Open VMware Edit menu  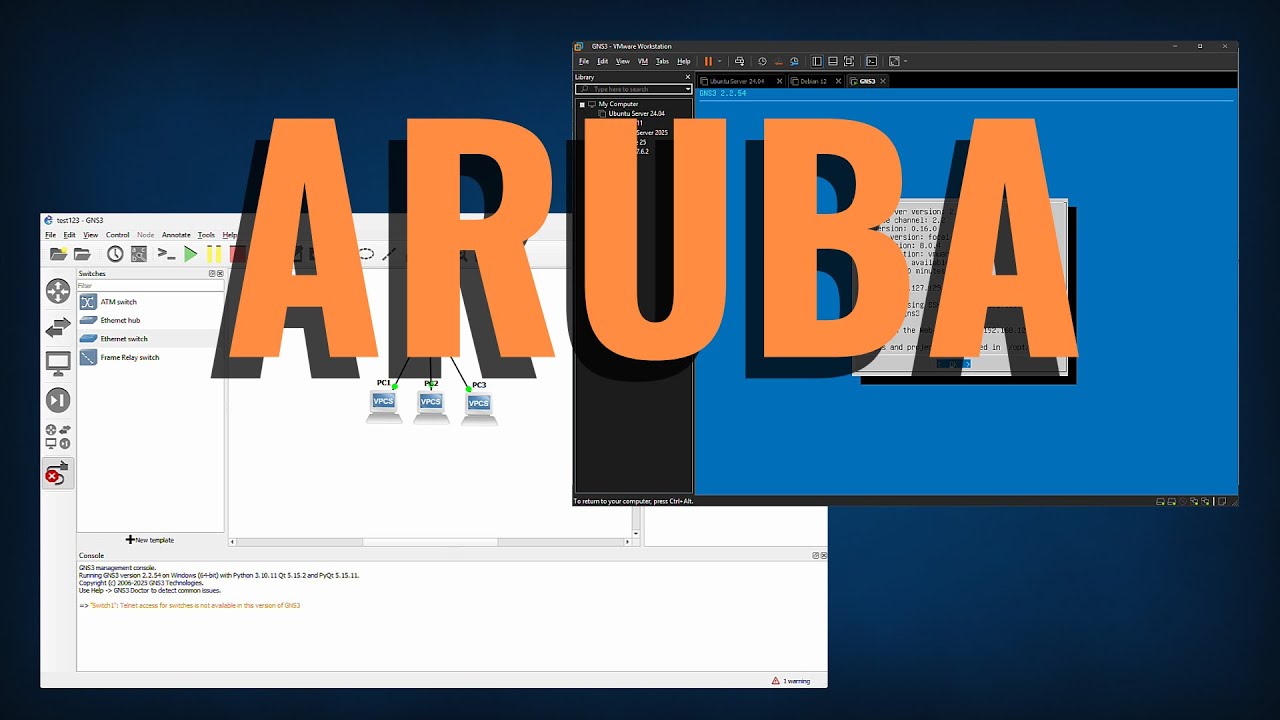point(602,61)
